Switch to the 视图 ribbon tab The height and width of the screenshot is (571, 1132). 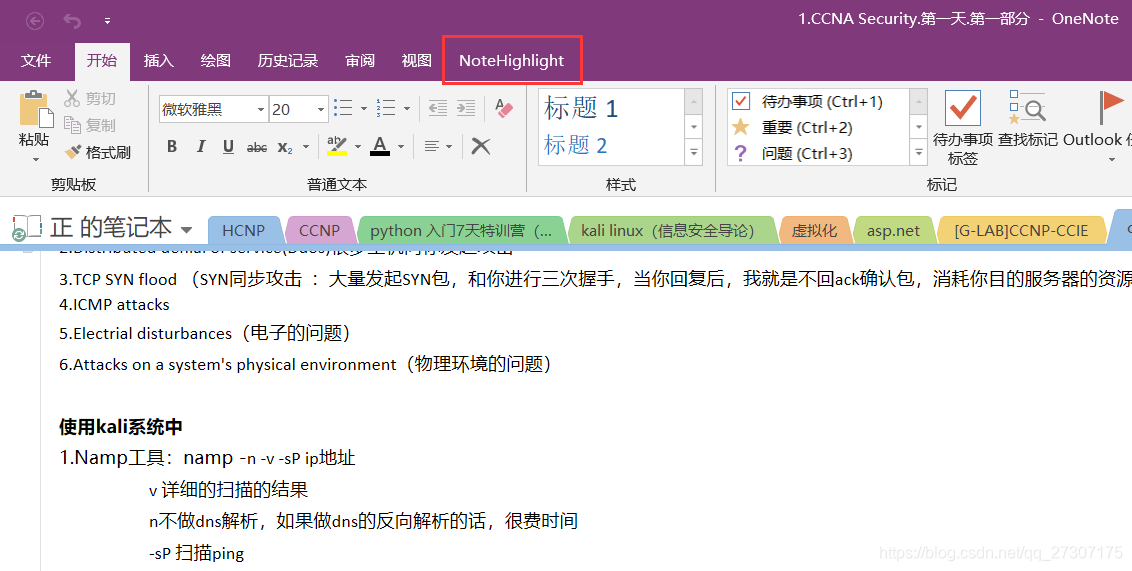click(417, 61)
